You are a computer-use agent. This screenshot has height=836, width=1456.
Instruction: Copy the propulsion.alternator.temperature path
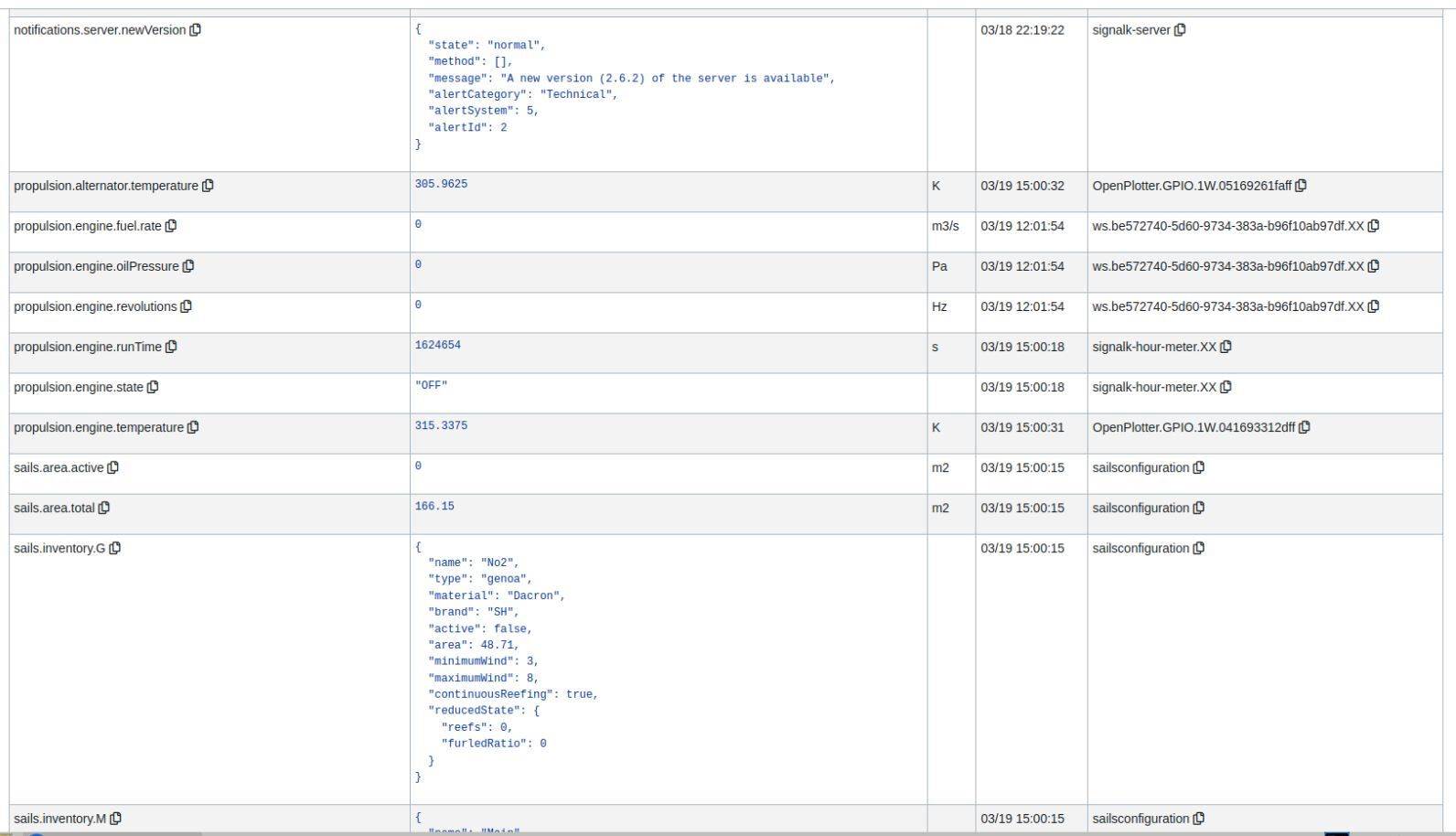(x=208, y=186)
